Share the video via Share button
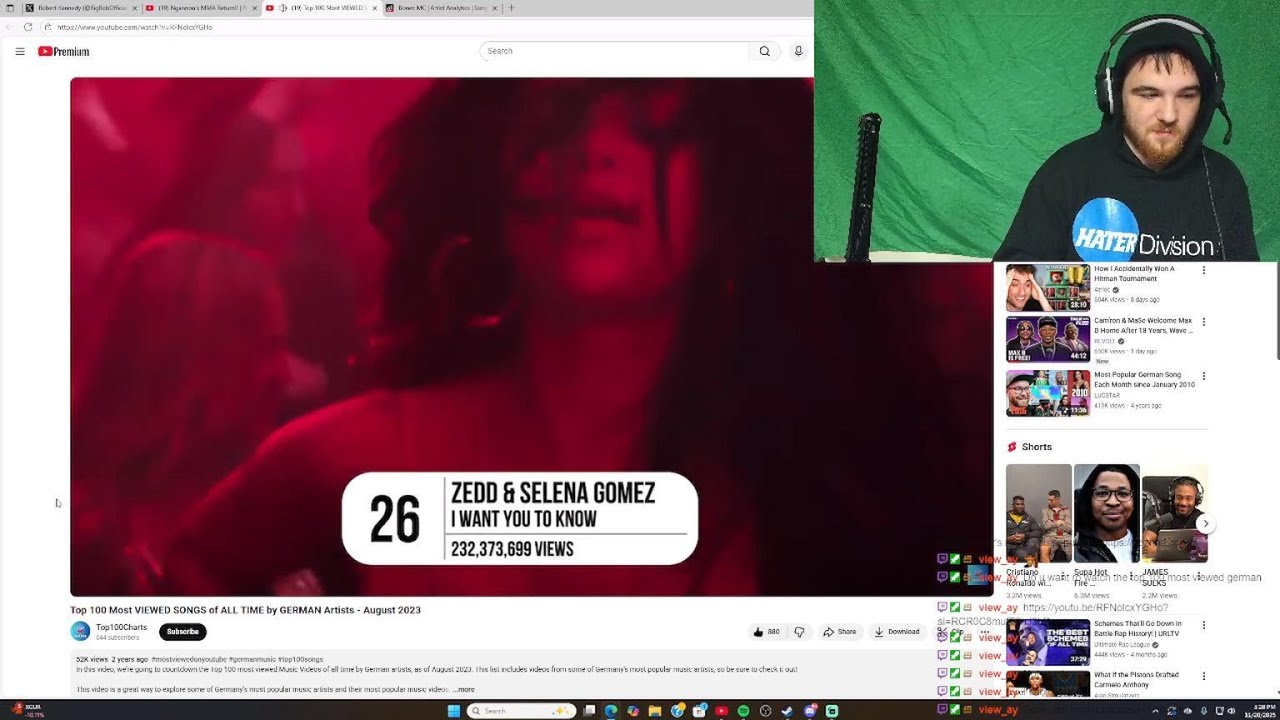Viewport: 1280px width, 720px height. [x=840, y=632]
